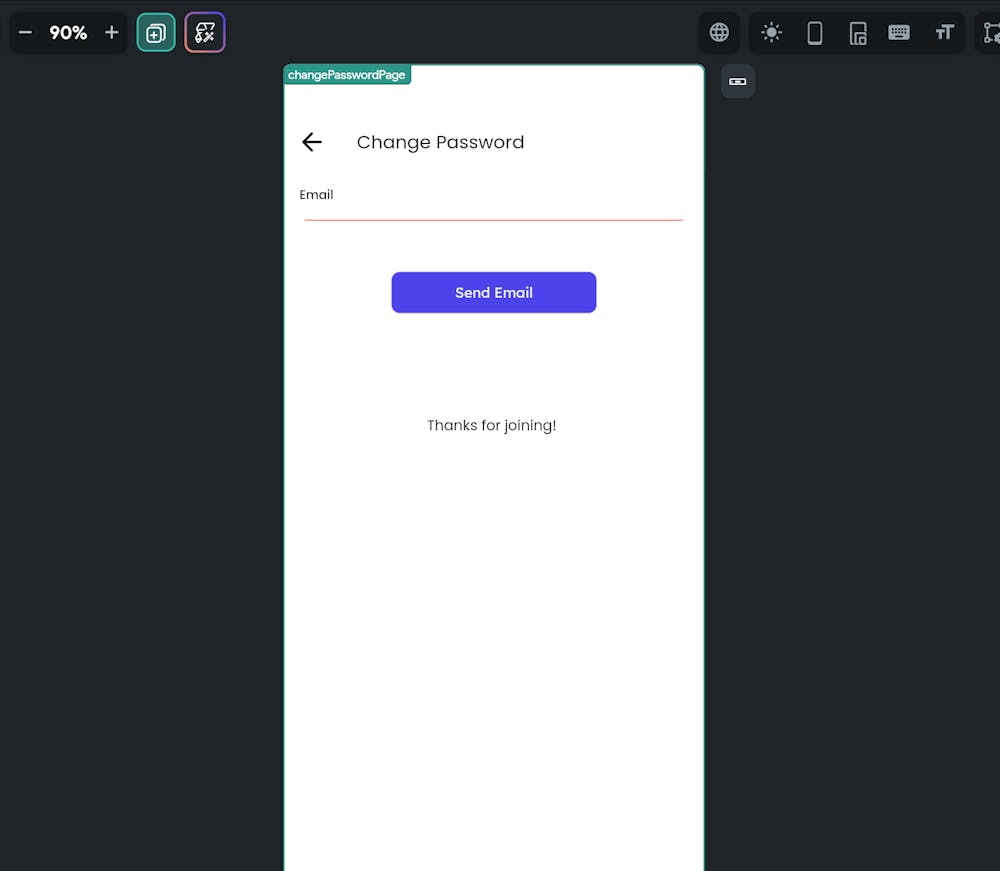This screenshot has width=1000, height=871.
Task: Click the Send Email button
Action: tap(493, 292)
